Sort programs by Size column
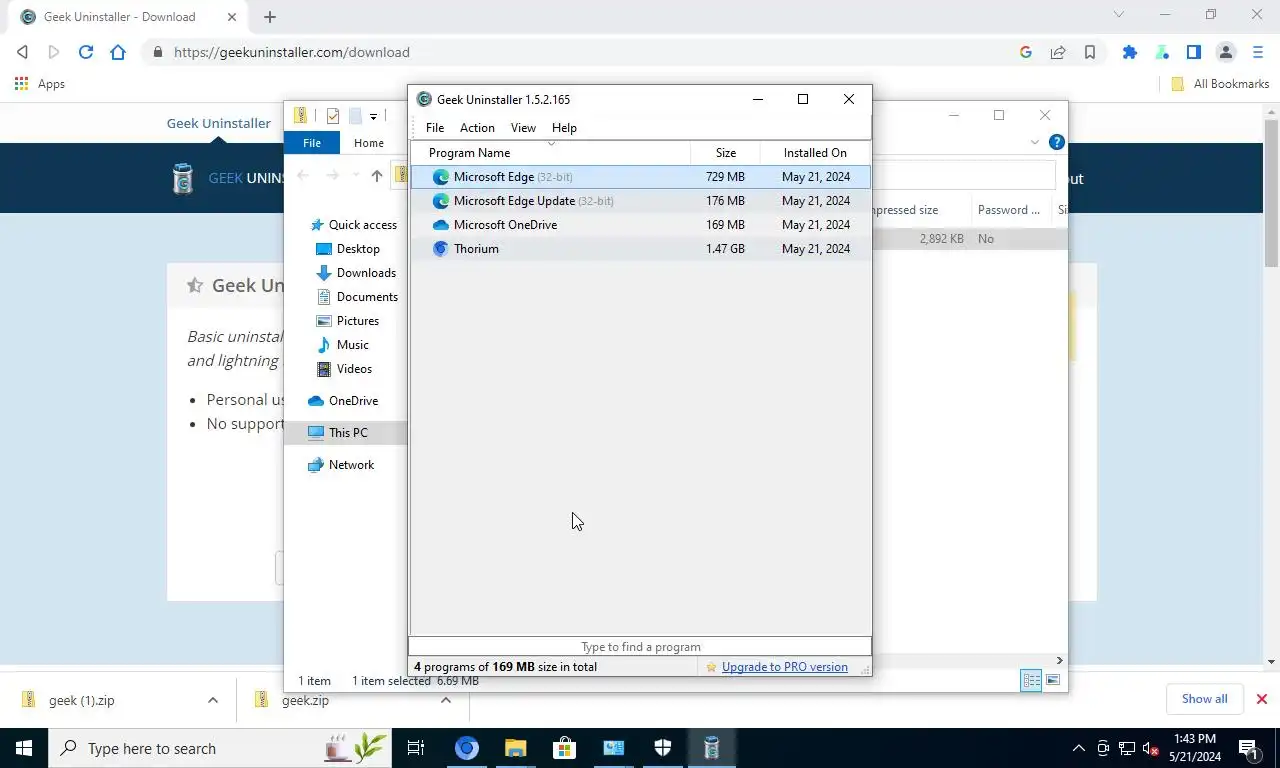 [x=725, y=153]
